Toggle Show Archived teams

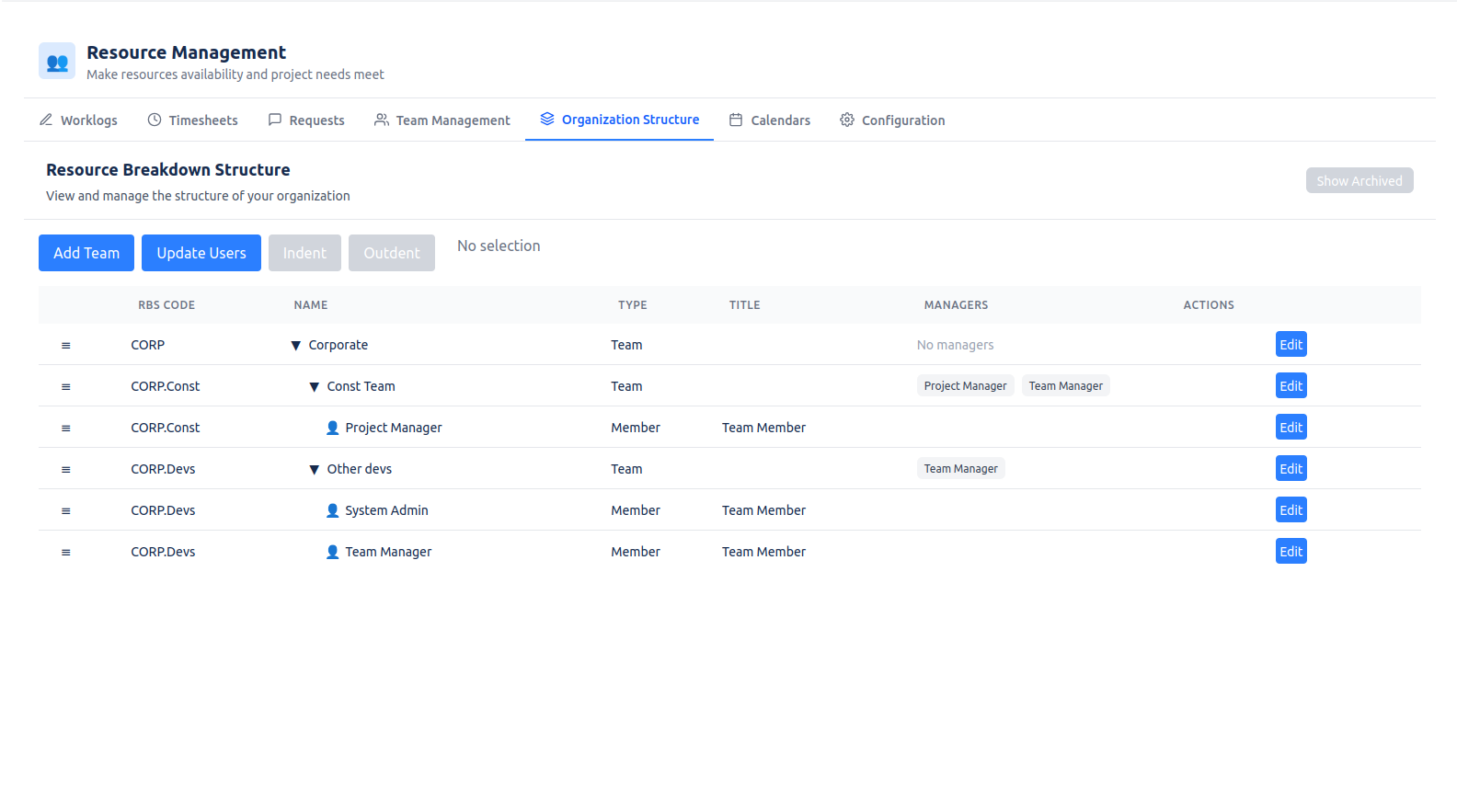pos(1359,181)
